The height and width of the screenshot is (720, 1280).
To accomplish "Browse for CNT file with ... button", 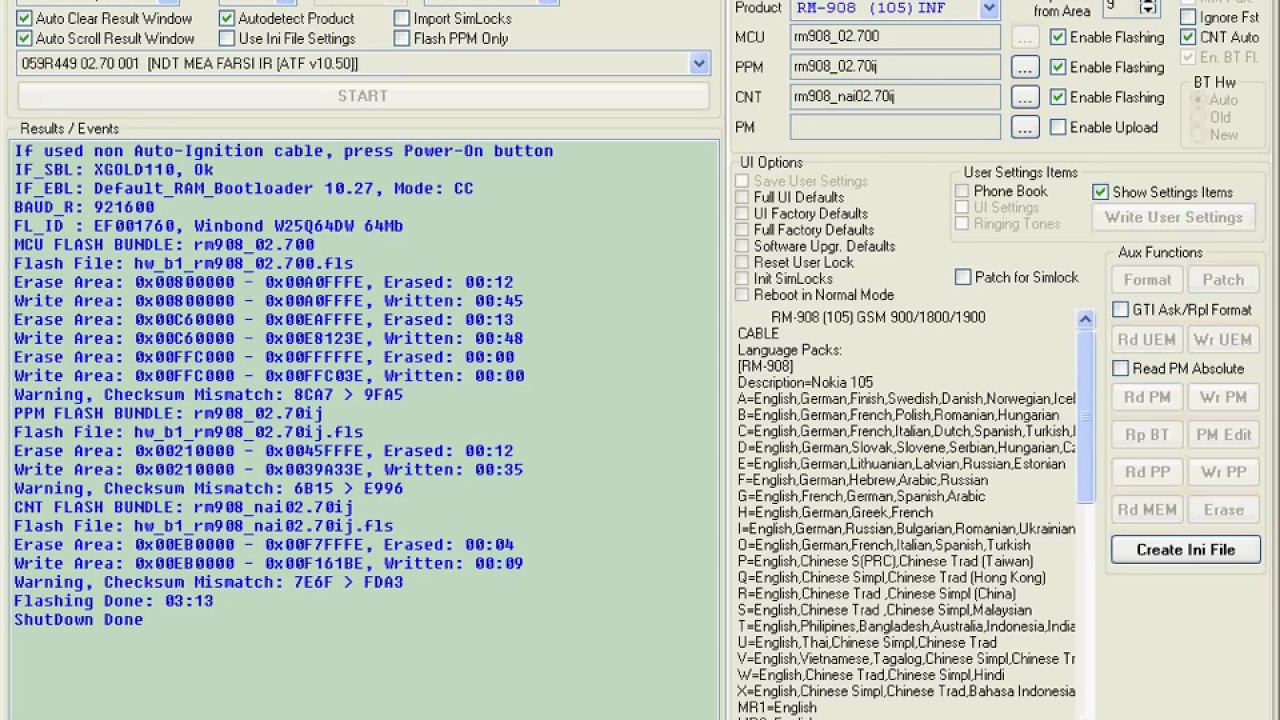I will (1025, 97).
